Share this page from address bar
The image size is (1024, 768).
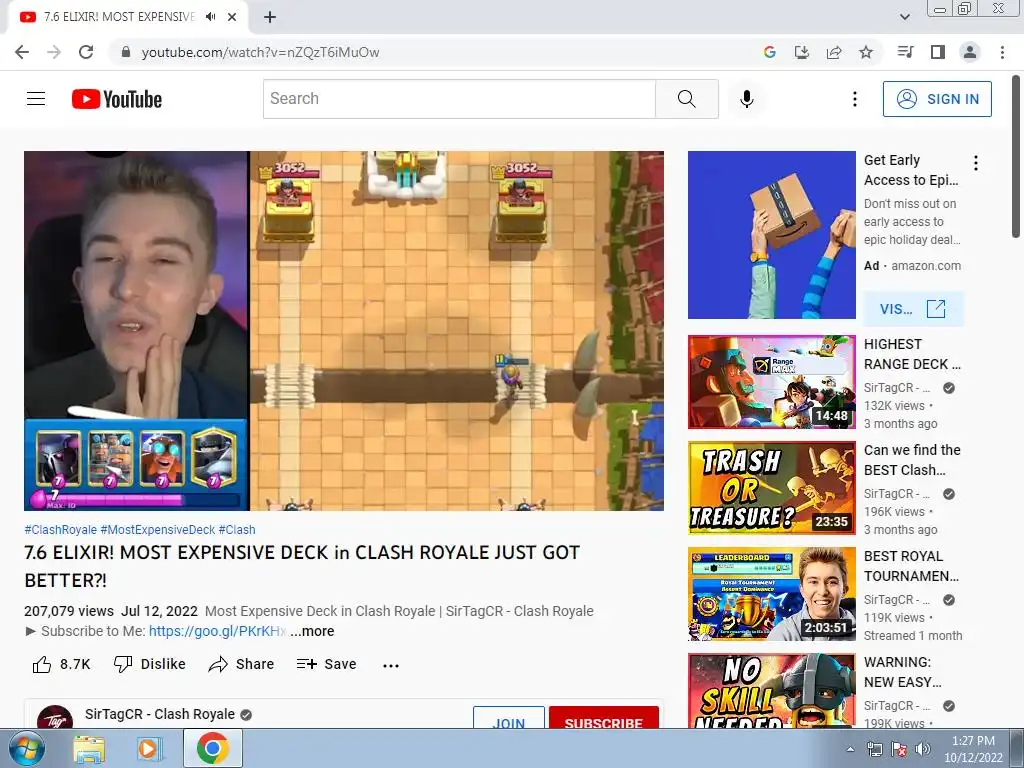[833, 52]
